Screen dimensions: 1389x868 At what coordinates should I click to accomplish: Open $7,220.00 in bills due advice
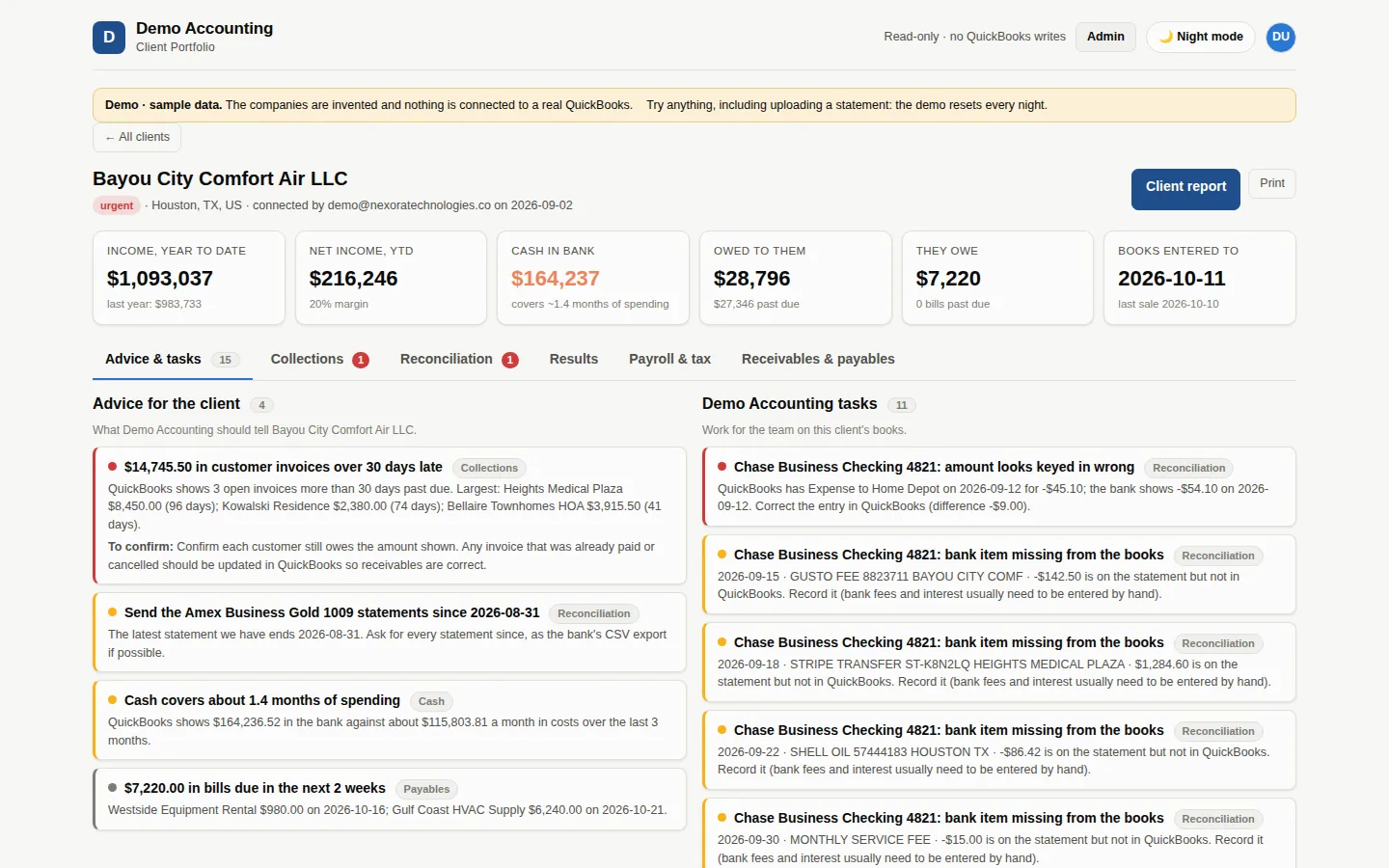[255, 788]
